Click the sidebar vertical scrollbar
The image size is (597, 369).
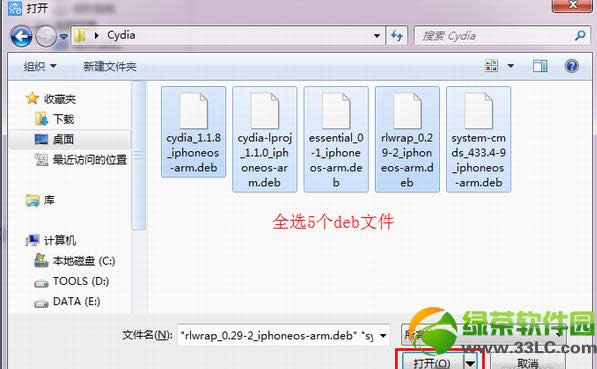139,156
